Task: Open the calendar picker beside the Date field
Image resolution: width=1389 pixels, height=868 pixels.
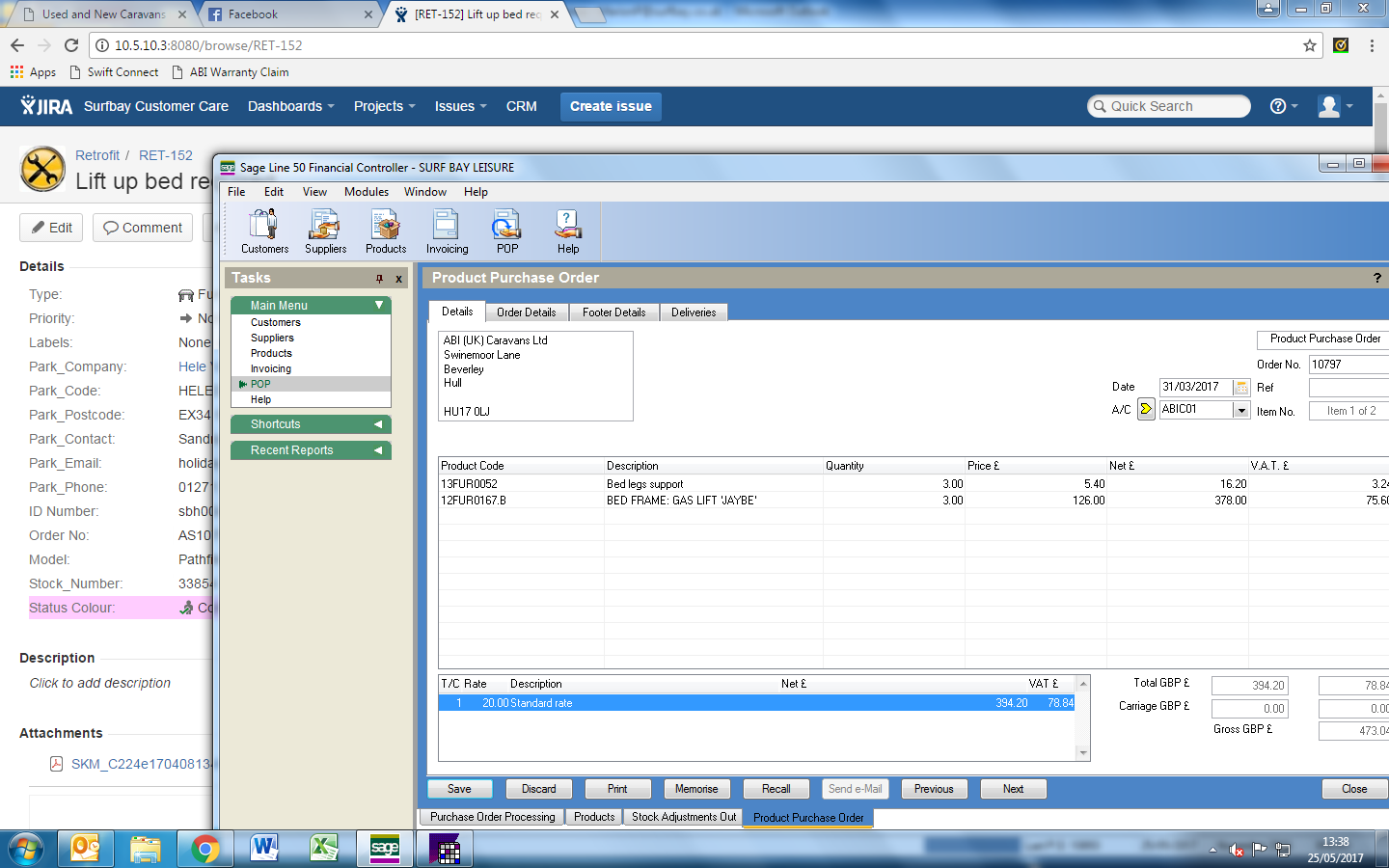Action: coord(1241,387)
